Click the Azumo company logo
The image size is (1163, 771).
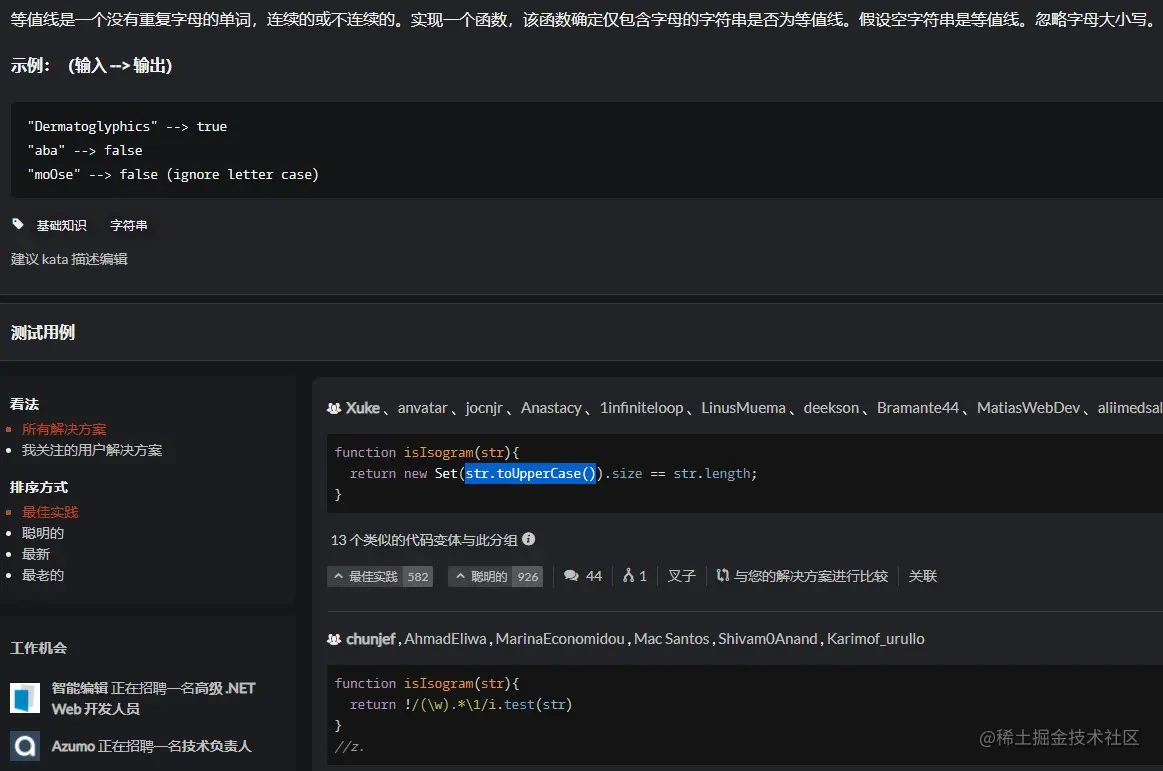(24, 746)
